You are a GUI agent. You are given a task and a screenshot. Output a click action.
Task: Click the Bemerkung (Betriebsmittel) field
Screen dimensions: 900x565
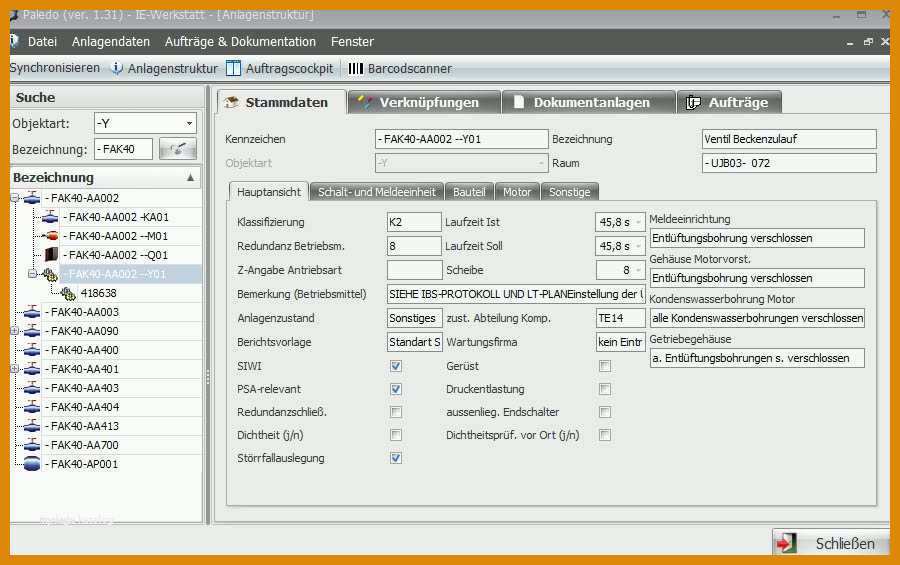[x=516, y=294]
